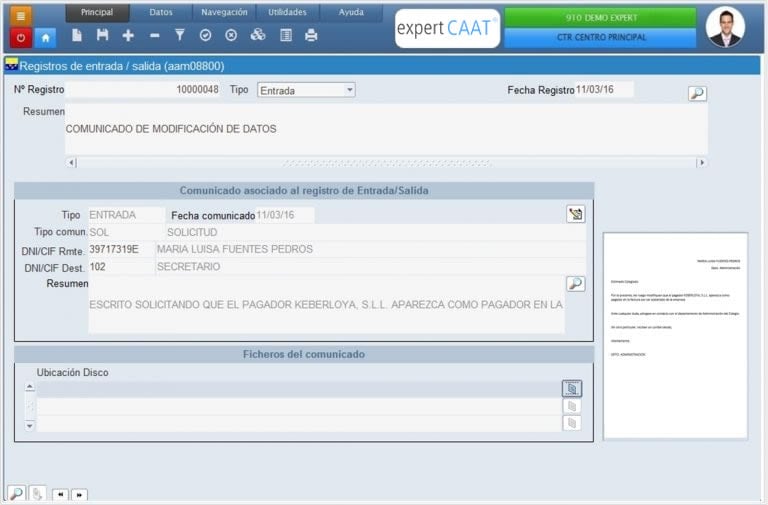Click edit comunicado icon beside Fecha comunicado

pyautogui.click(x=576, y=214)
